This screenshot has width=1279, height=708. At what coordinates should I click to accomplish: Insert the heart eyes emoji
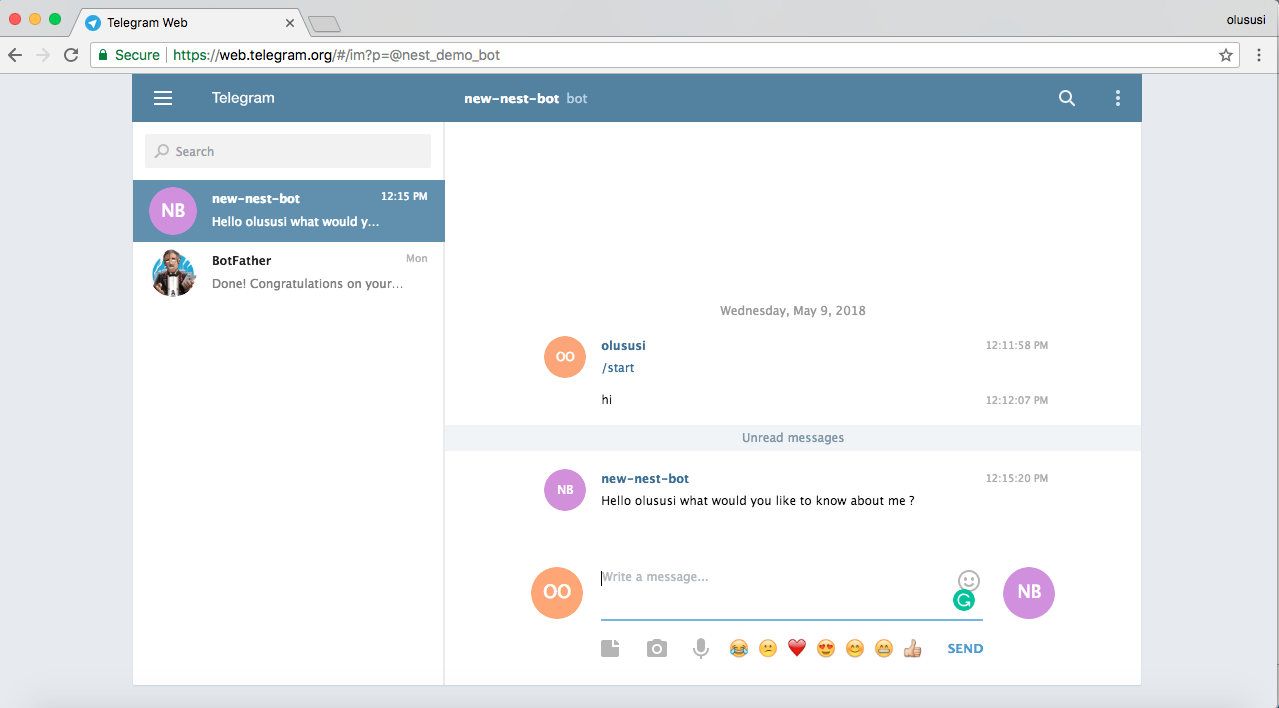coord(825,648)
